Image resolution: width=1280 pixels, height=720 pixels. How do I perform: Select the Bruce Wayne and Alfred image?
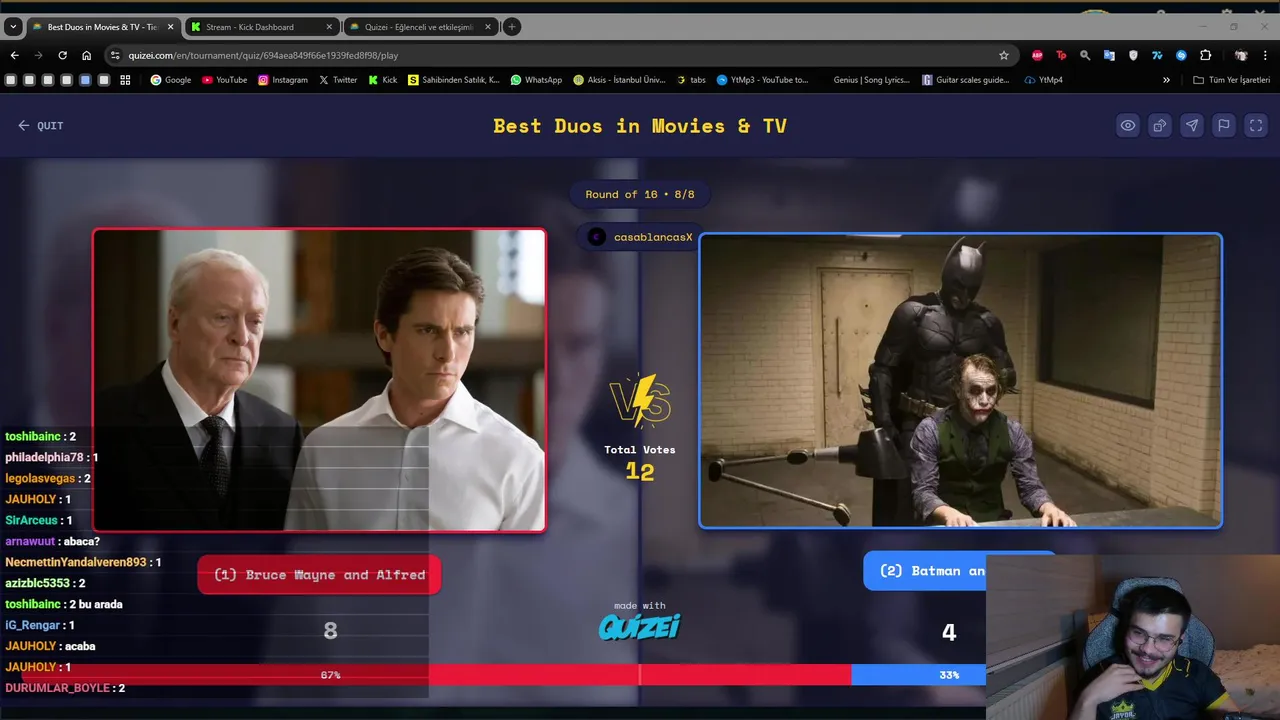319,380
